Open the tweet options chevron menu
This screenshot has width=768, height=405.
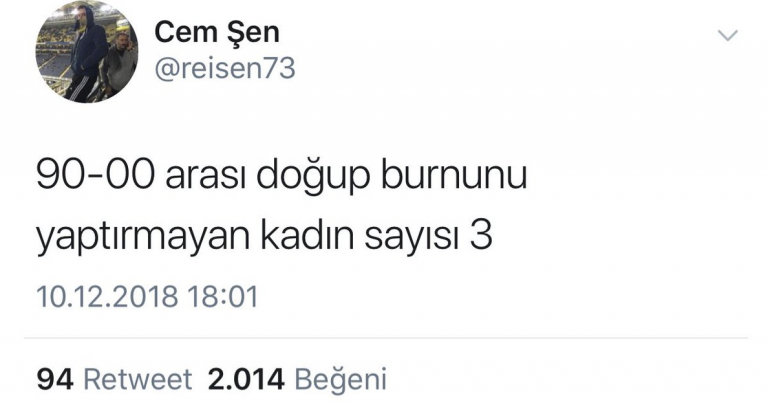727,36
